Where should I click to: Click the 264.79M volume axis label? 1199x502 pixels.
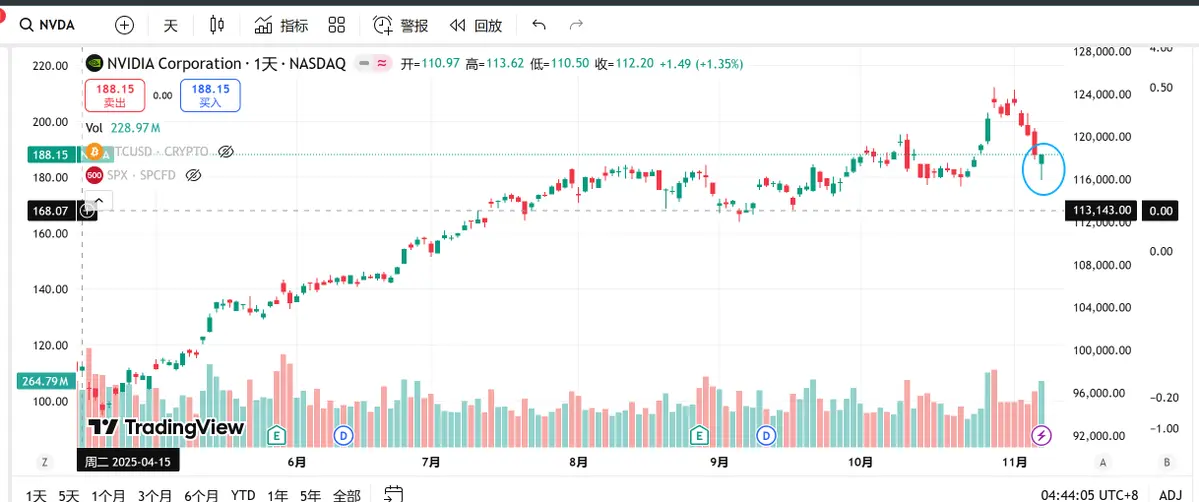(47, 380)
